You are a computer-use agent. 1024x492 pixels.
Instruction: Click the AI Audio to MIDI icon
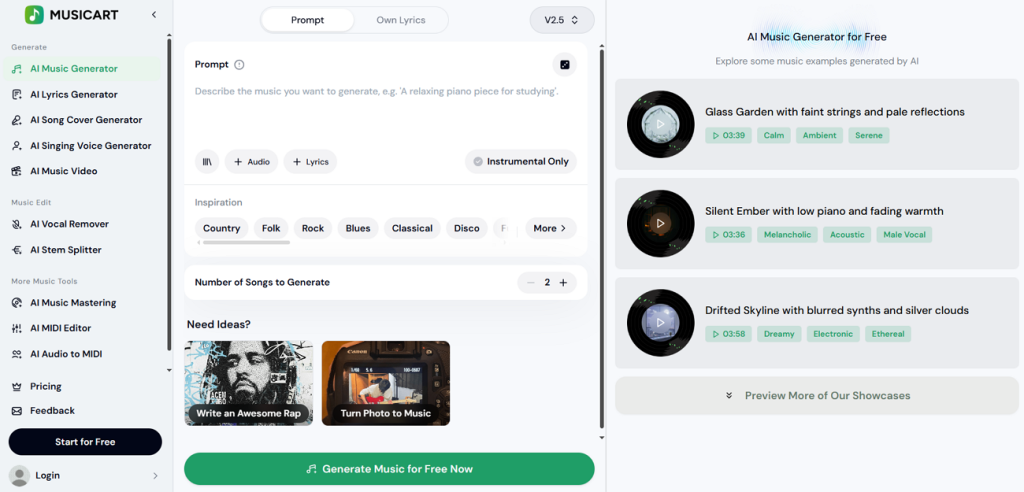click(x=17, y=354)
